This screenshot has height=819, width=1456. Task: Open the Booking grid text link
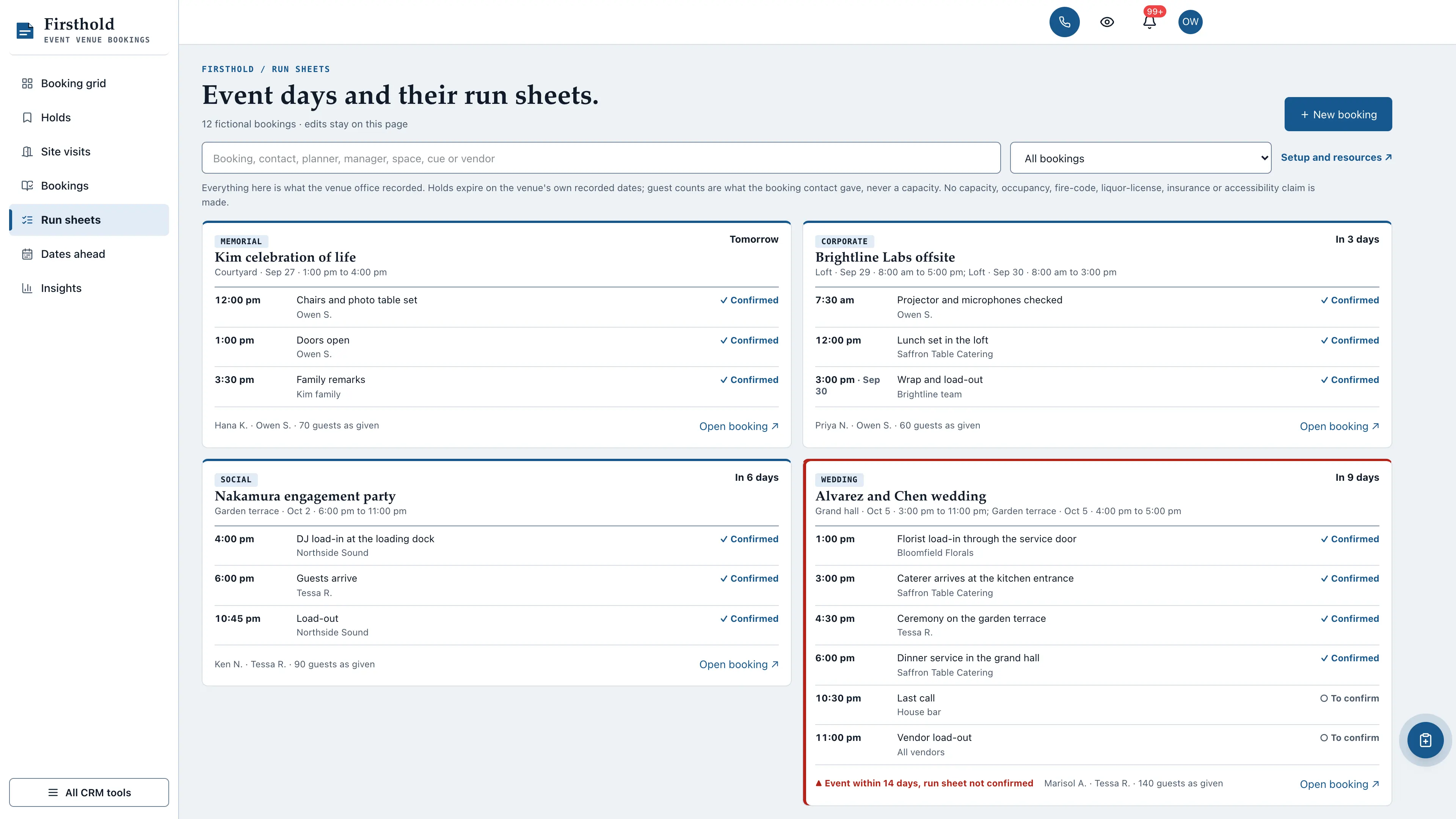click(74, 84)
